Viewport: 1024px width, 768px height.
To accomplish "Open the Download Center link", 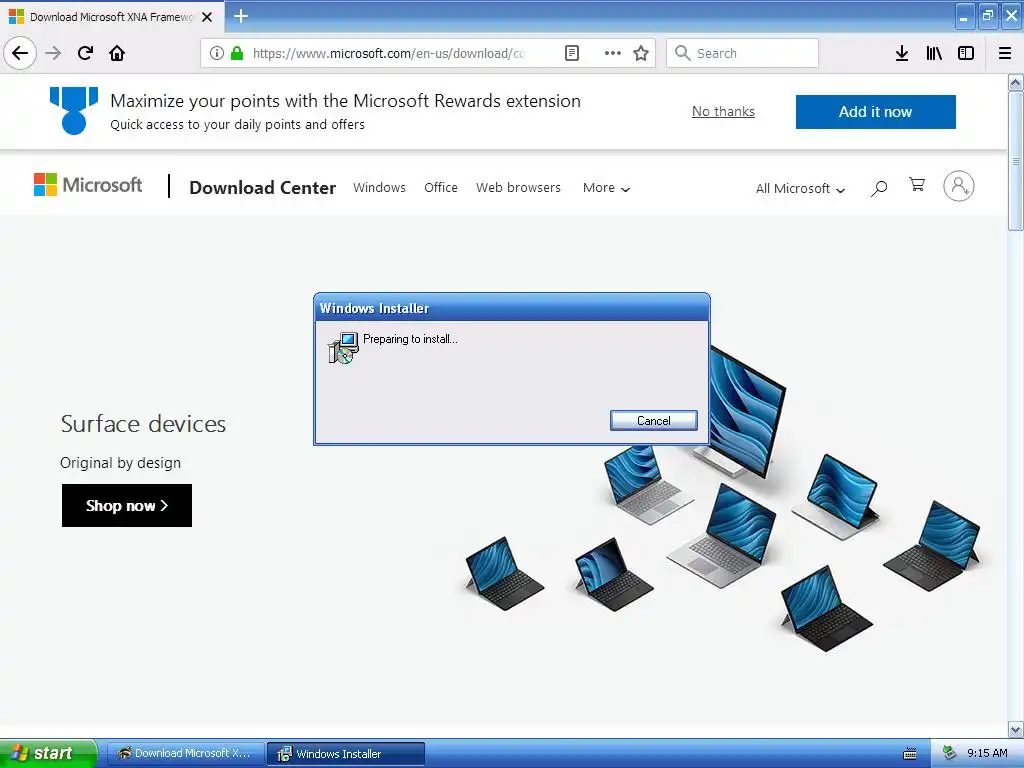I will [263, 187].
